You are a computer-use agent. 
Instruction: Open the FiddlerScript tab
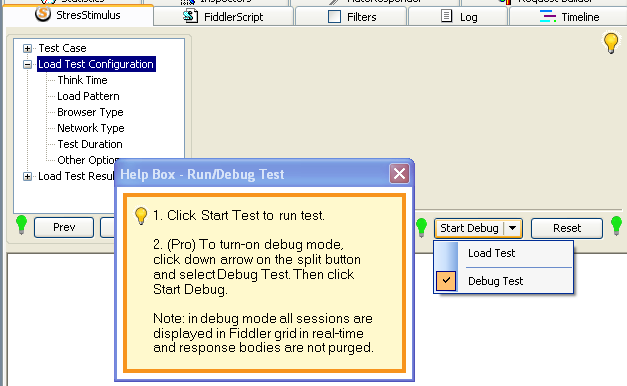point(224,17)
